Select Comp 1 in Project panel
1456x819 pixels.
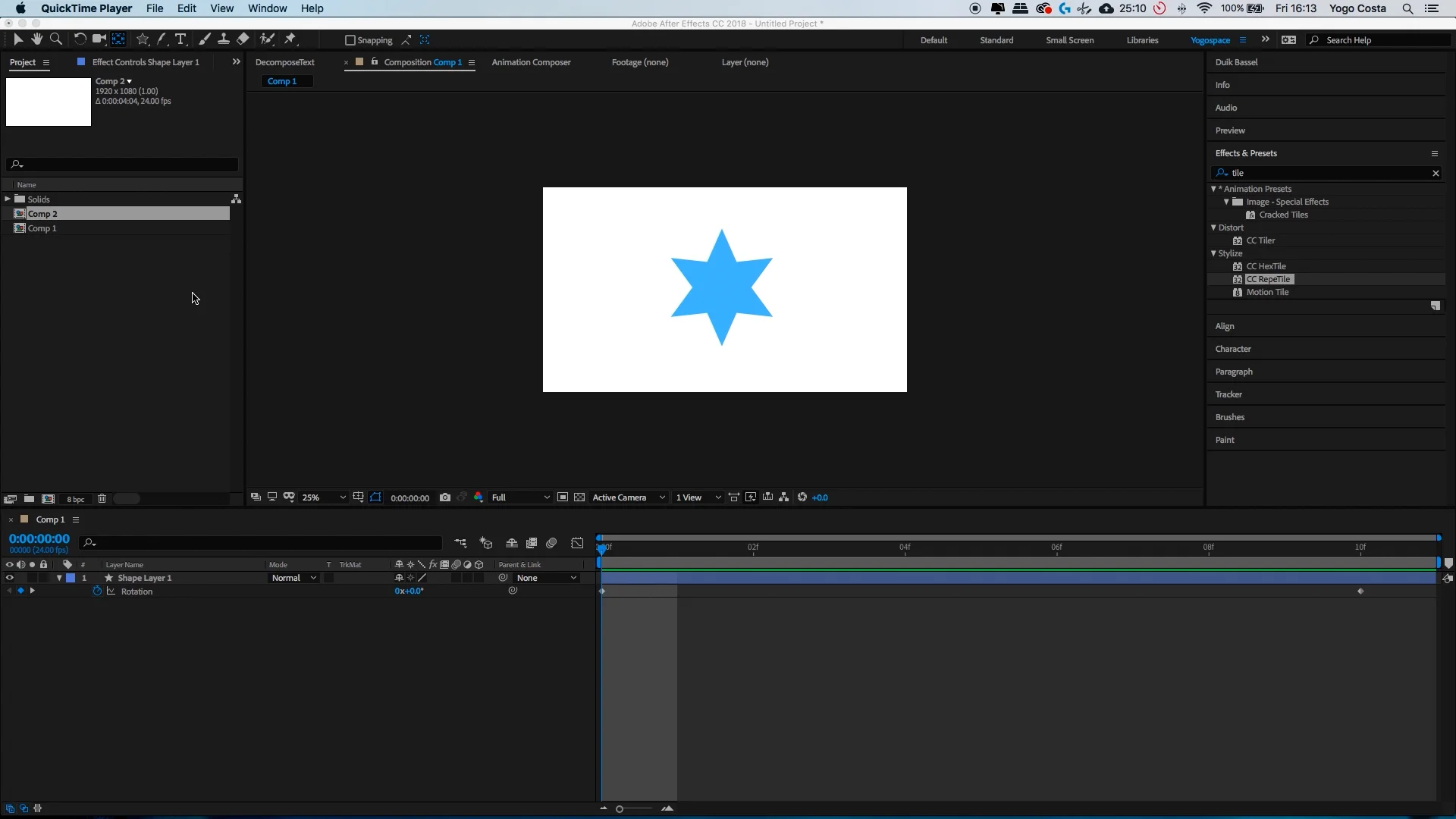[42, 228]
